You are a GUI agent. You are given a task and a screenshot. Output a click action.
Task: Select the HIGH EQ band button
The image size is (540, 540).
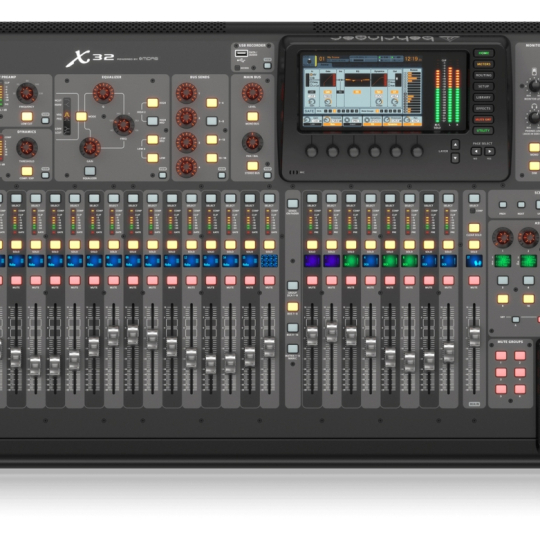tap(153, 103)
